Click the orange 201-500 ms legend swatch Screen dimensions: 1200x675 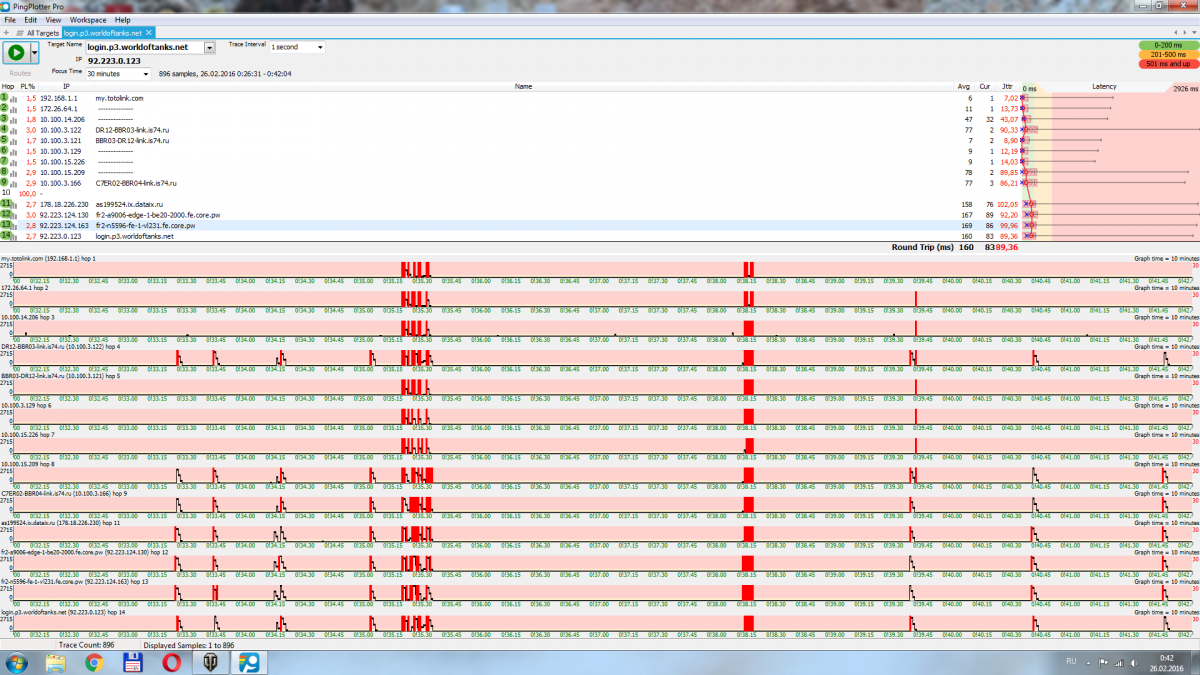pos(1168,55)
